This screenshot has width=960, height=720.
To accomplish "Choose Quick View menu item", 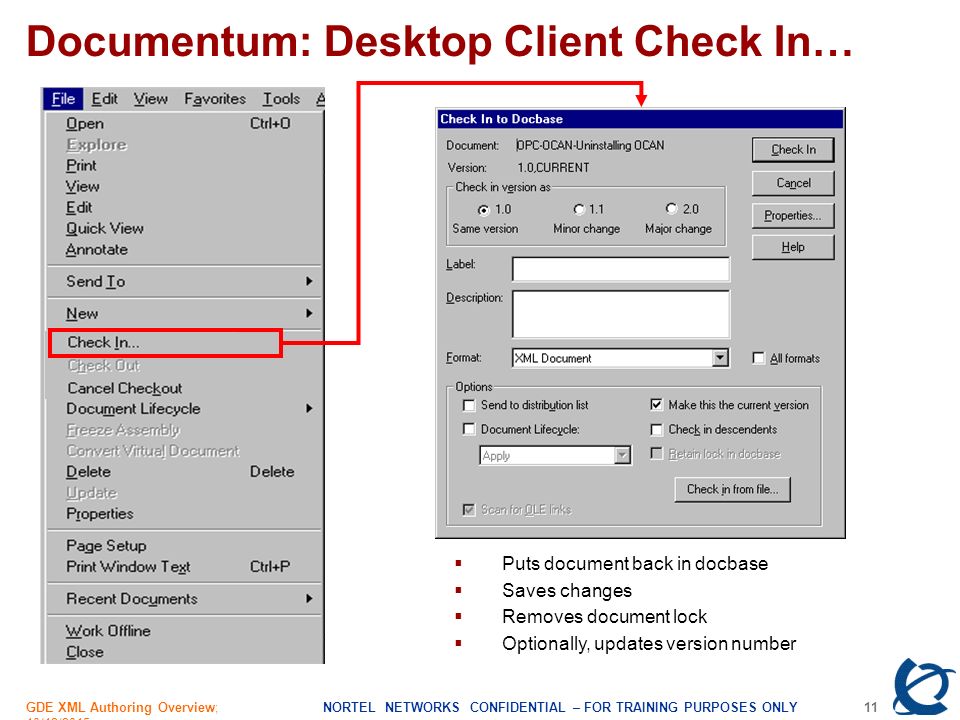I will coord(184,228).
